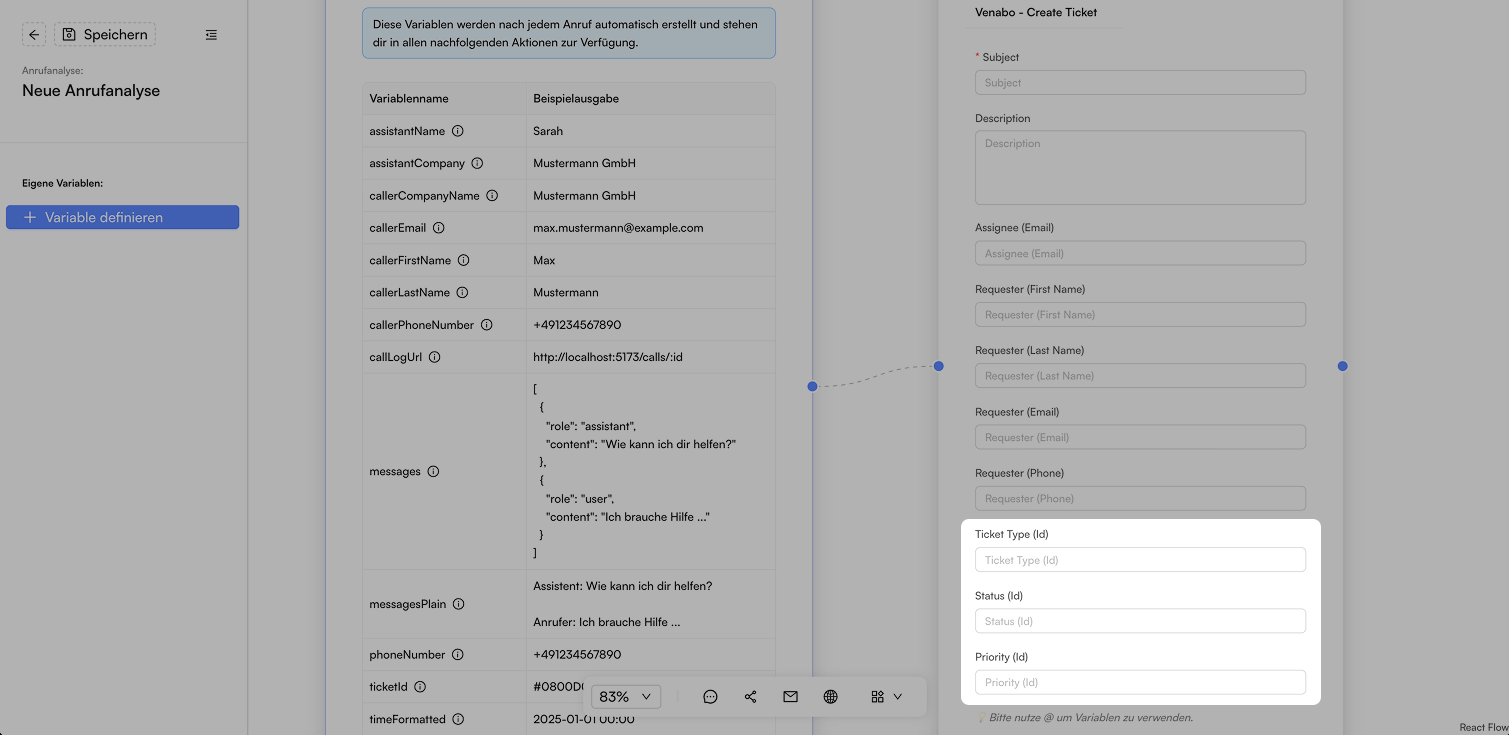Click info icon next to phoneNumber

point(457,655)
